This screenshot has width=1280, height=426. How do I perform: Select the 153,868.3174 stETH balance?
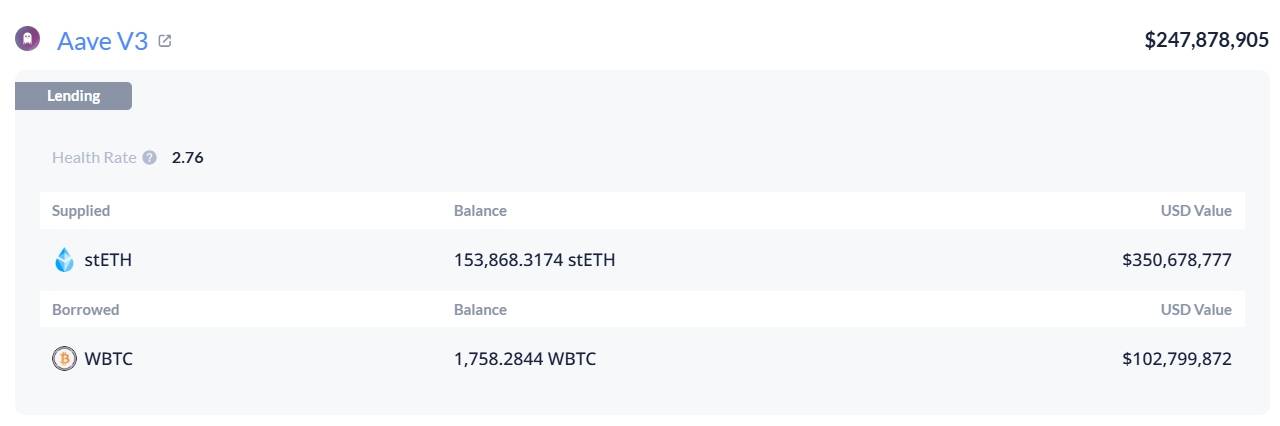point(534,260)
